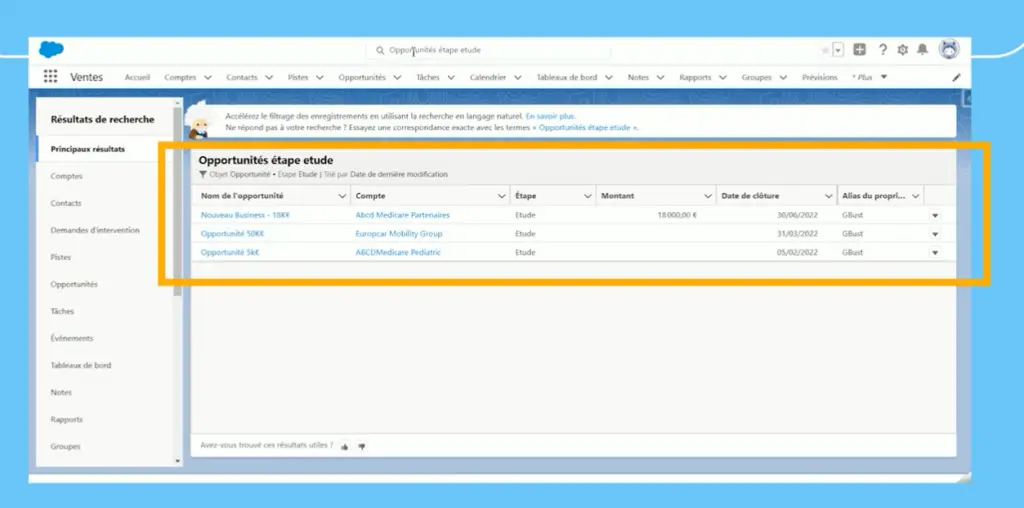This screenshot has height=508, width=1024.
Task: Open the Compte column menu chevron
Action: coord(502,196)
